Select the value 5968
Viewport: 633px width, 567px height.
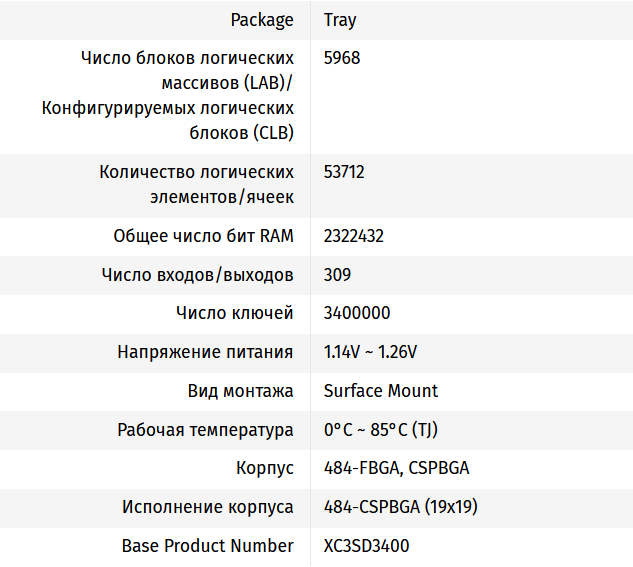coord(342,58)
